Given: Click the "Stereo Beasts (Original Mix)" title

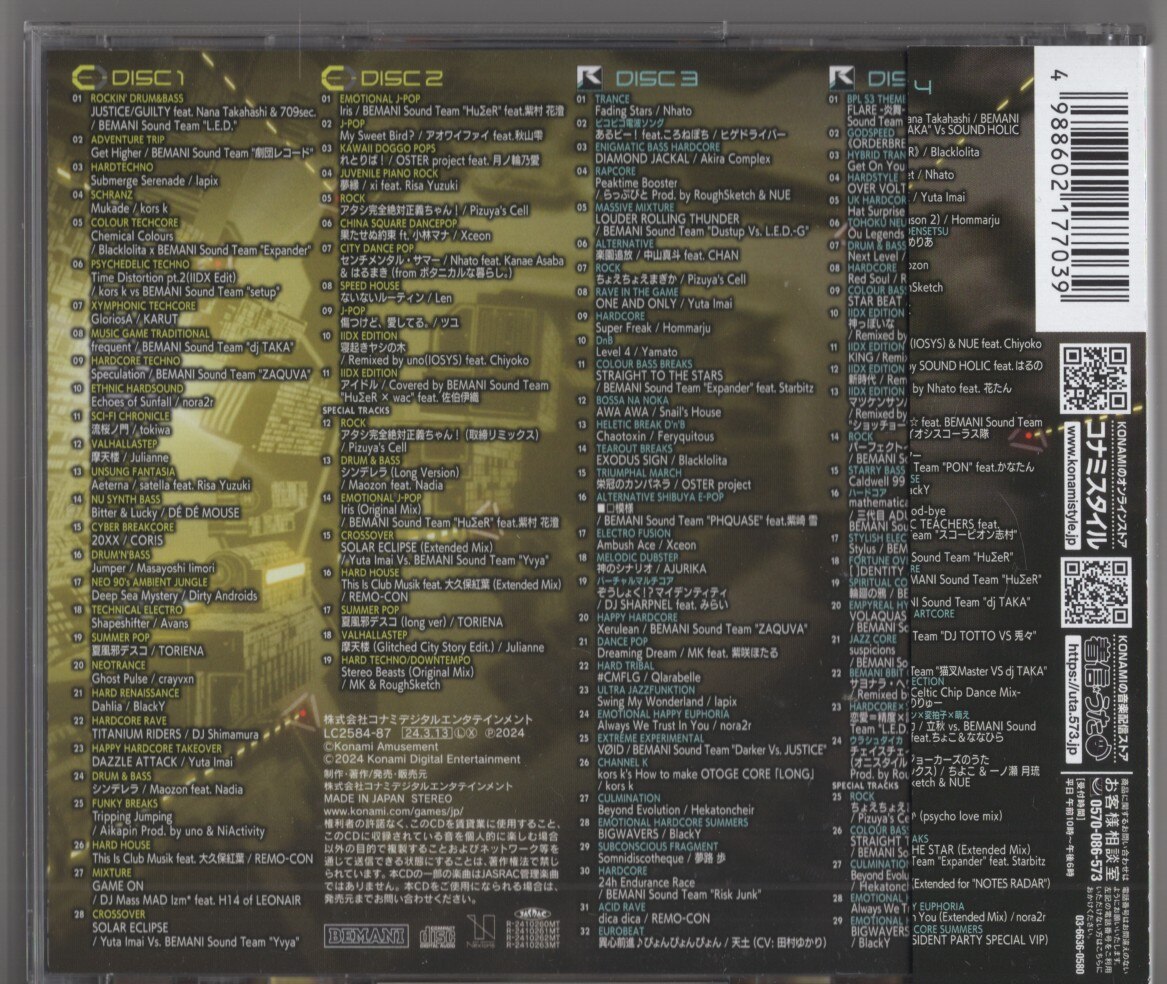Looking at the screenshot, I should 407,672.
